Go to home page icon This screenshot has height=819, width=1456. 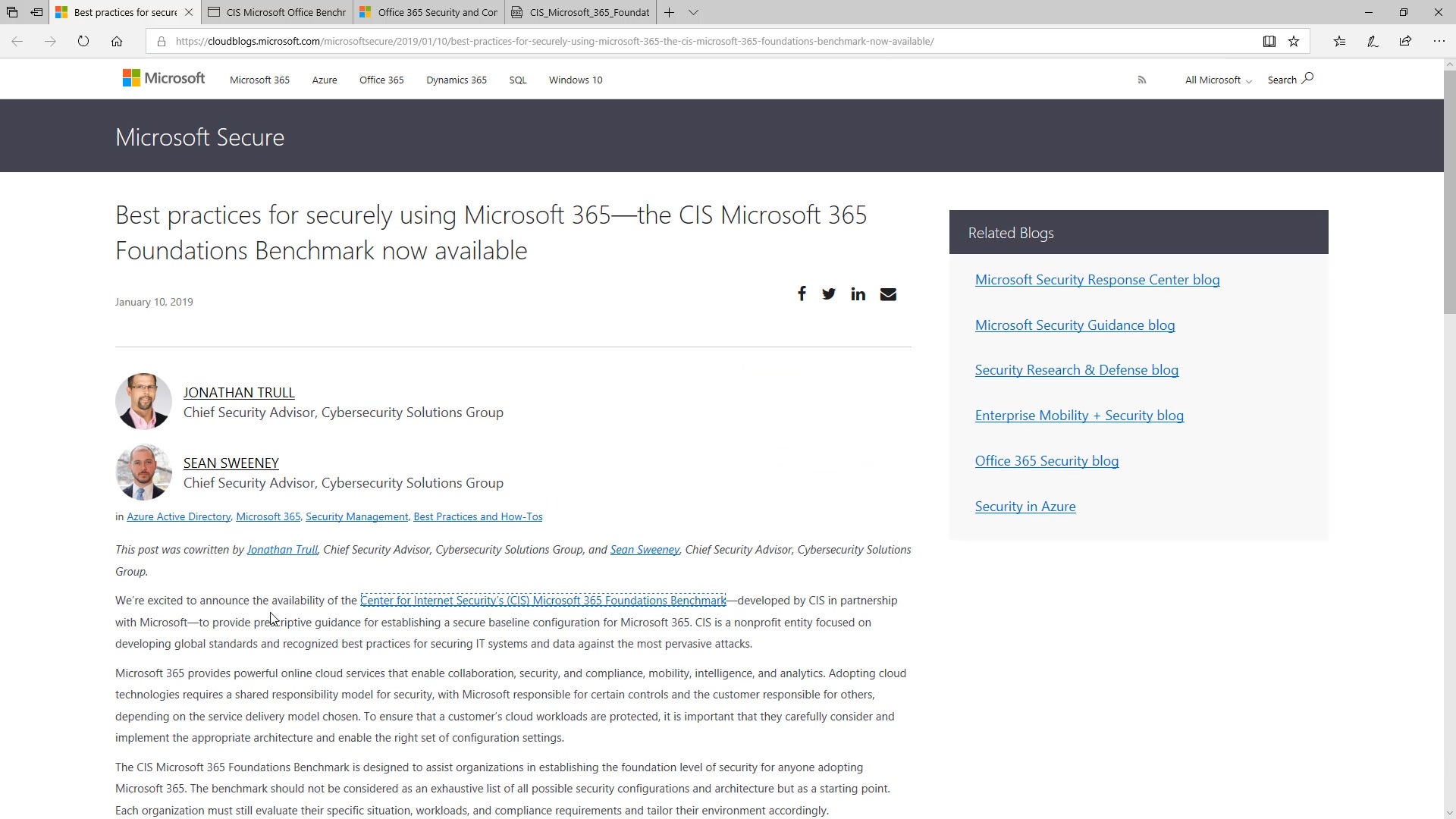pos(117,41)
